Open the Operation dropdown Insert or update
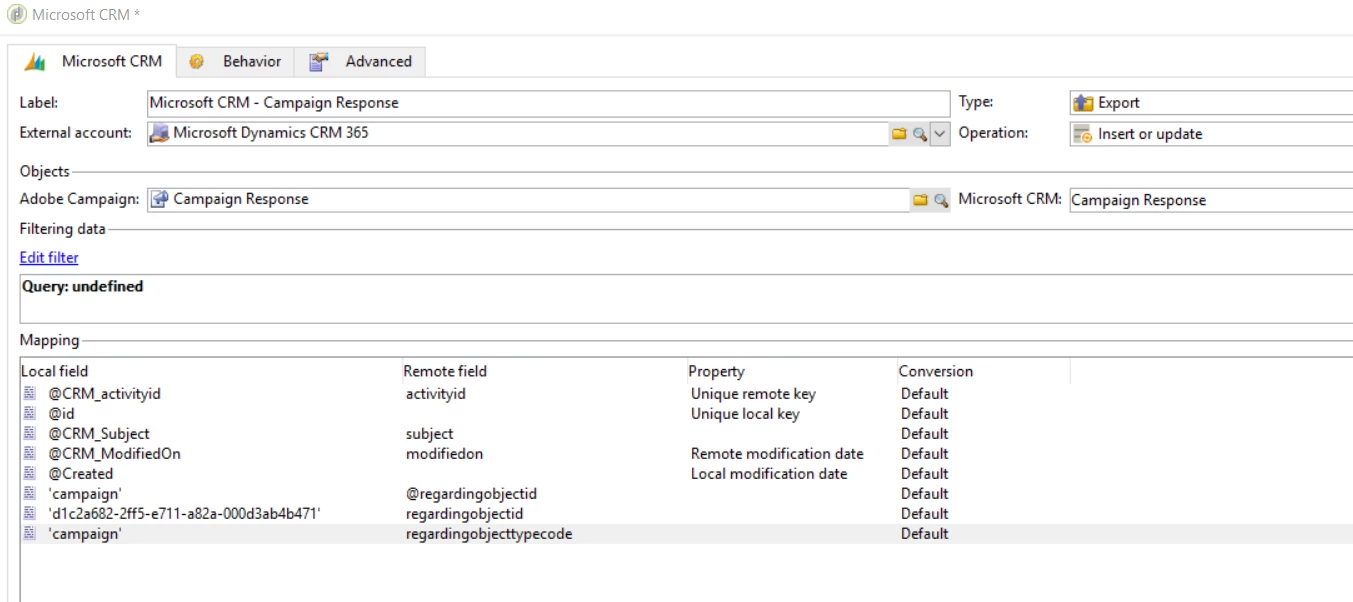The width and height of the screenshot is (1353, 602). [1211, 134]
